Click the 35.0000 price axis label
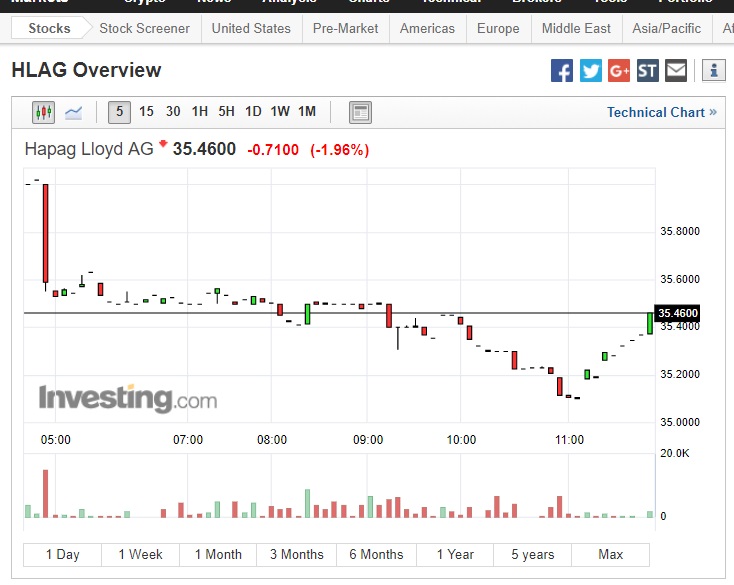 (680, 422)
